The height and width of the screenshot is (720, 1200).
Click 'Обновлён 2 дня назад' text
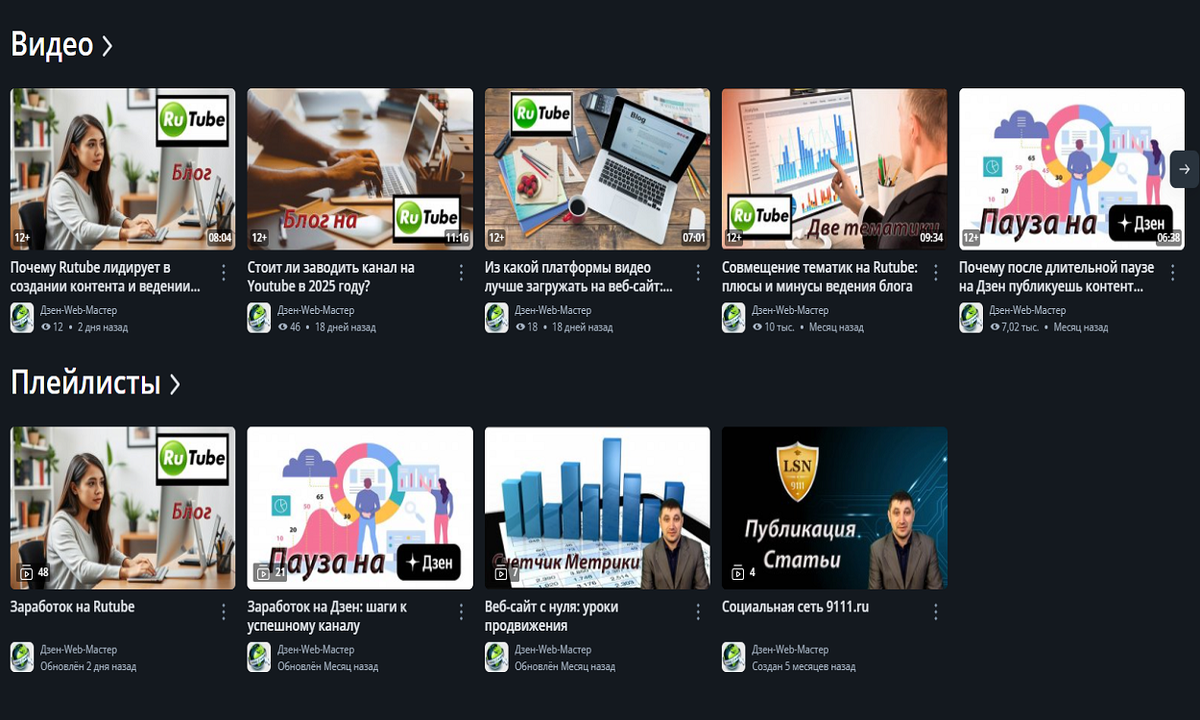[x=88, y=666]
